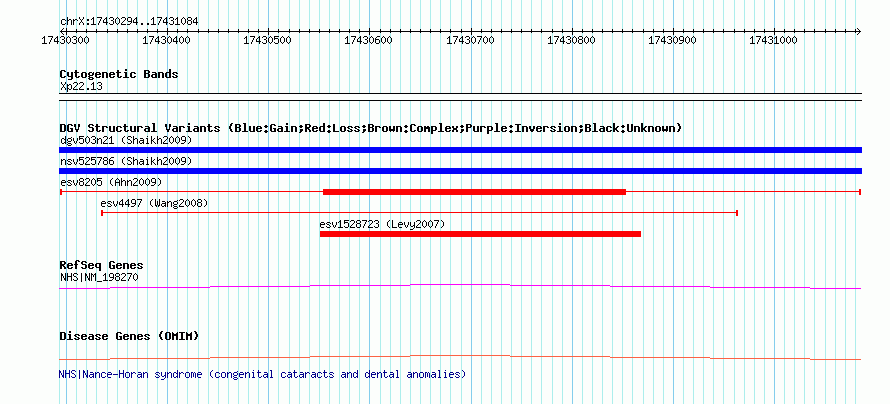This screenshot has height=404, width=890.
Task: Click the magenta NHS gene line
Action: click(x=460, y=287)
